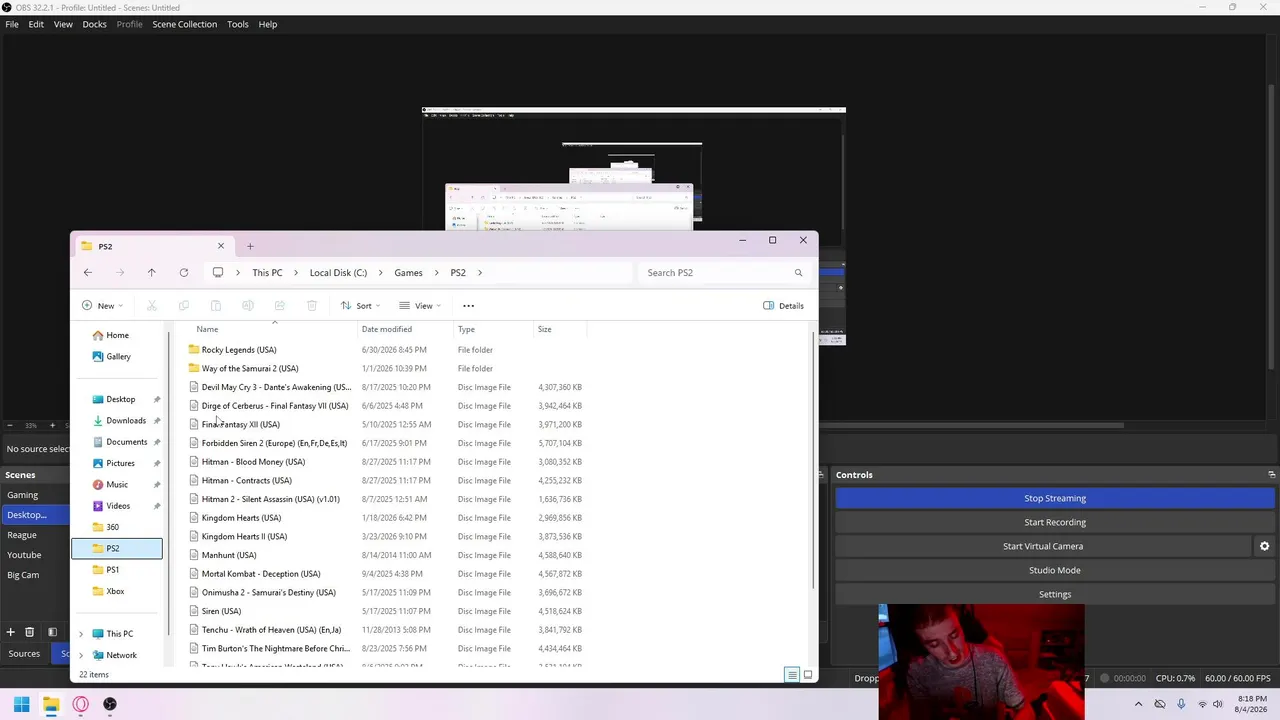Open File Explorer from the taskbar
This screenshot has width=1280, height=720.
click(x=51, y=704)
